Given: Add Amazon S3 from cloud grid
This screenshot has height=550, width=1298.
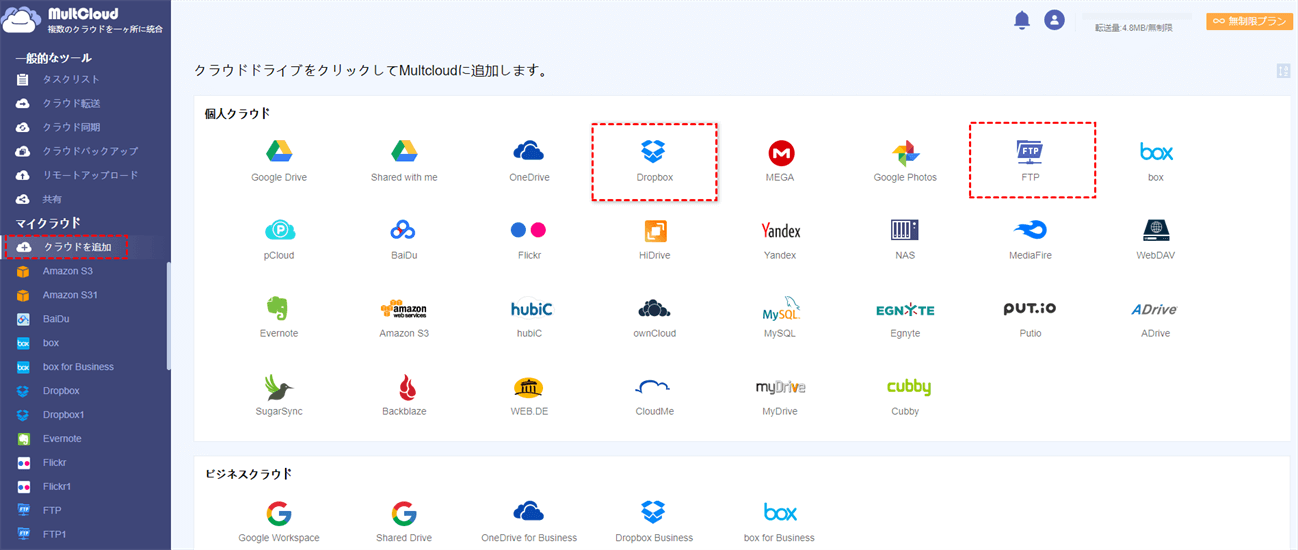Looking at the screenshot, I should tap(404, 317).
